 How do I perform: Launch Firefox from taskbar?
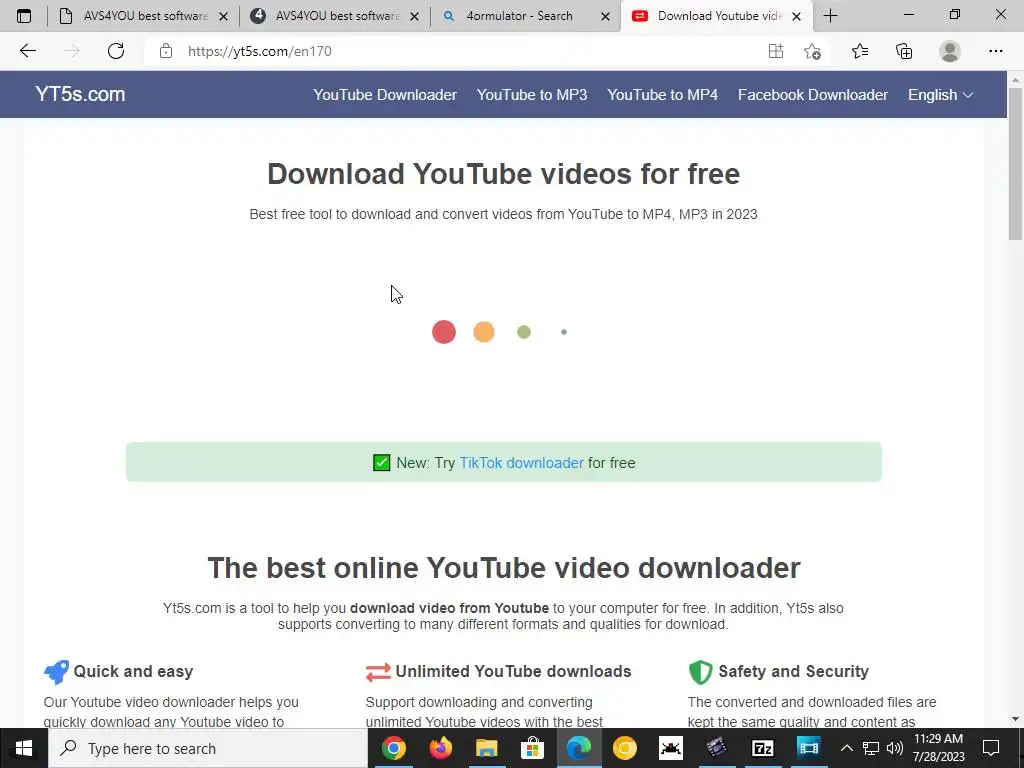pyautogui.click(x=440, y=748)
